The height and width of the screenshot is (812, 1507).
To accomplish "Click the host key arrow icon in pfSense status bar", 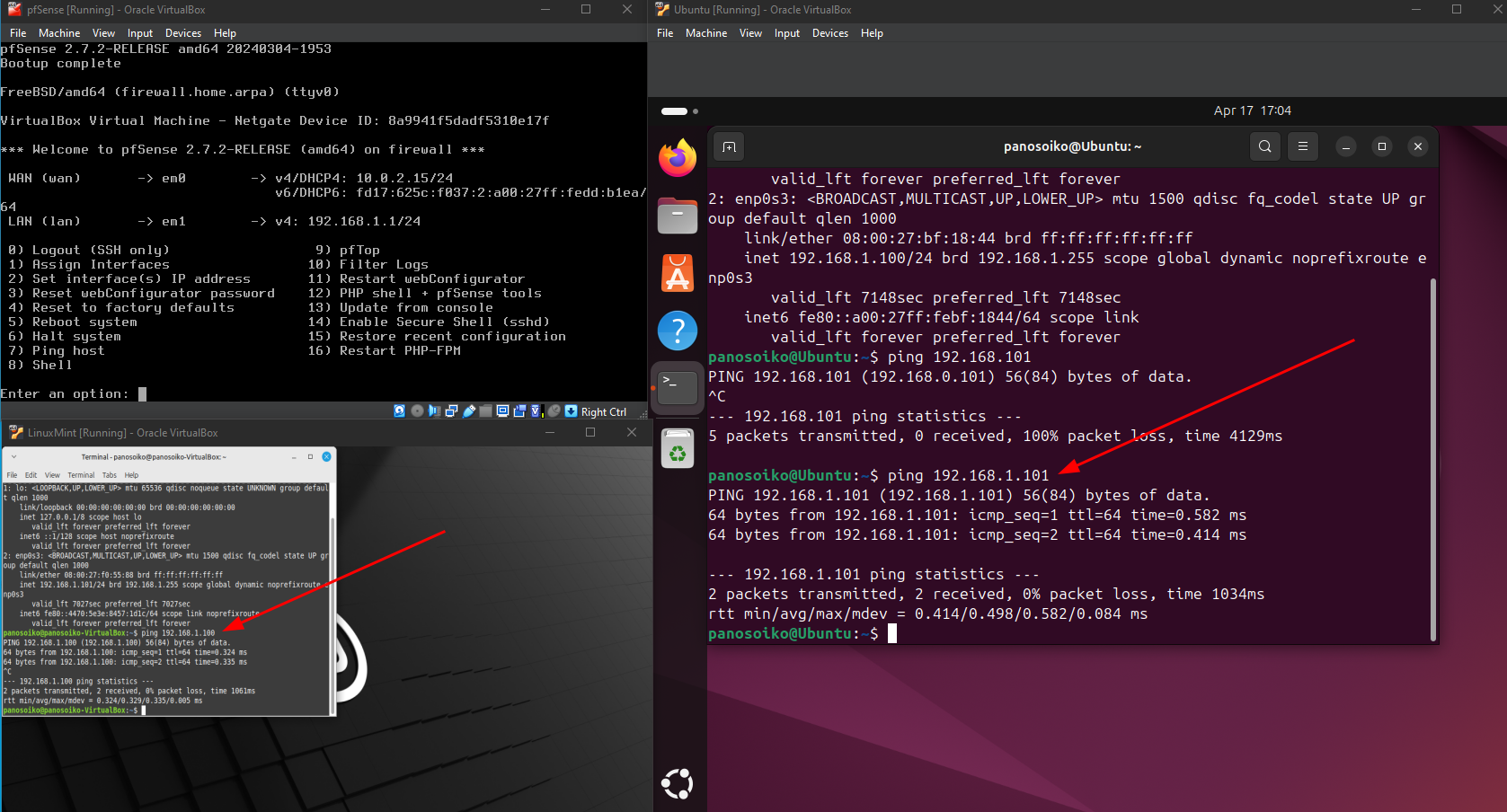I will point(571,410).
